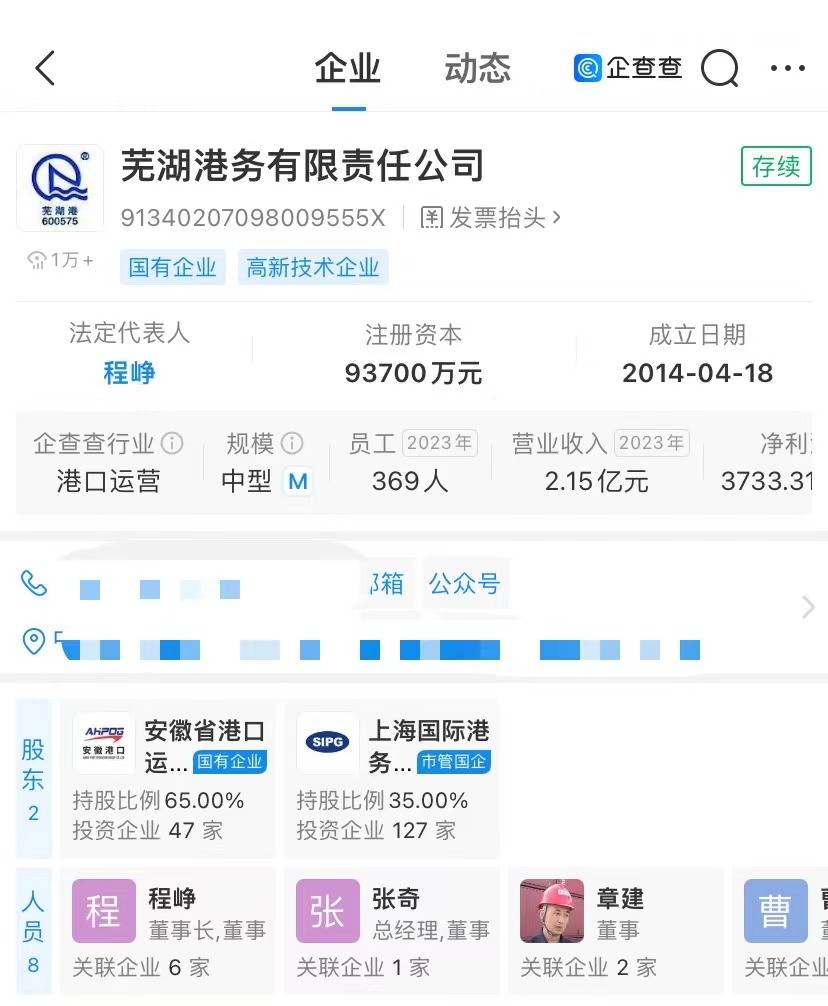The height and width of the screenshot is (1006, 828).
Task: Open the 公众号 button
Action: pos(464,584)
